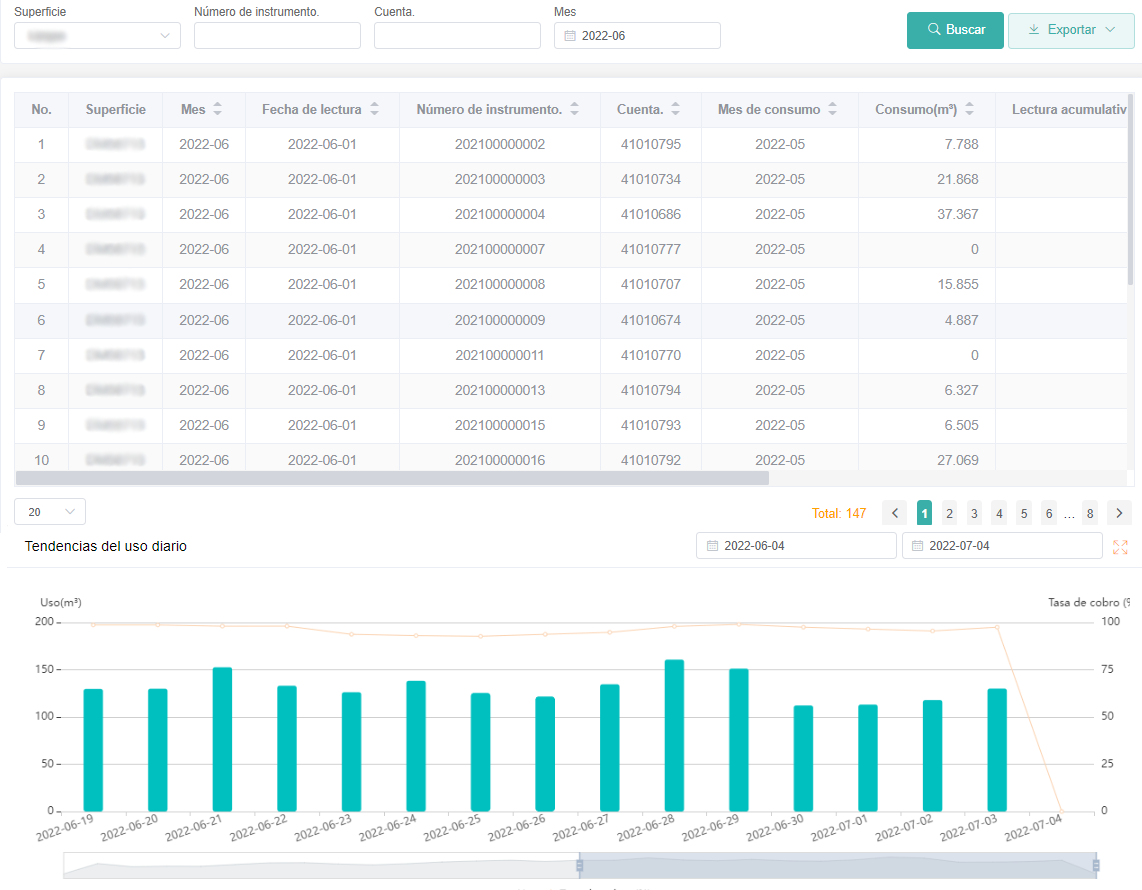Image resolution: width=1142 pixels, height=890 pixels.
Task: Open the Mes date picker 2022-06
Action: click(637, 36)
